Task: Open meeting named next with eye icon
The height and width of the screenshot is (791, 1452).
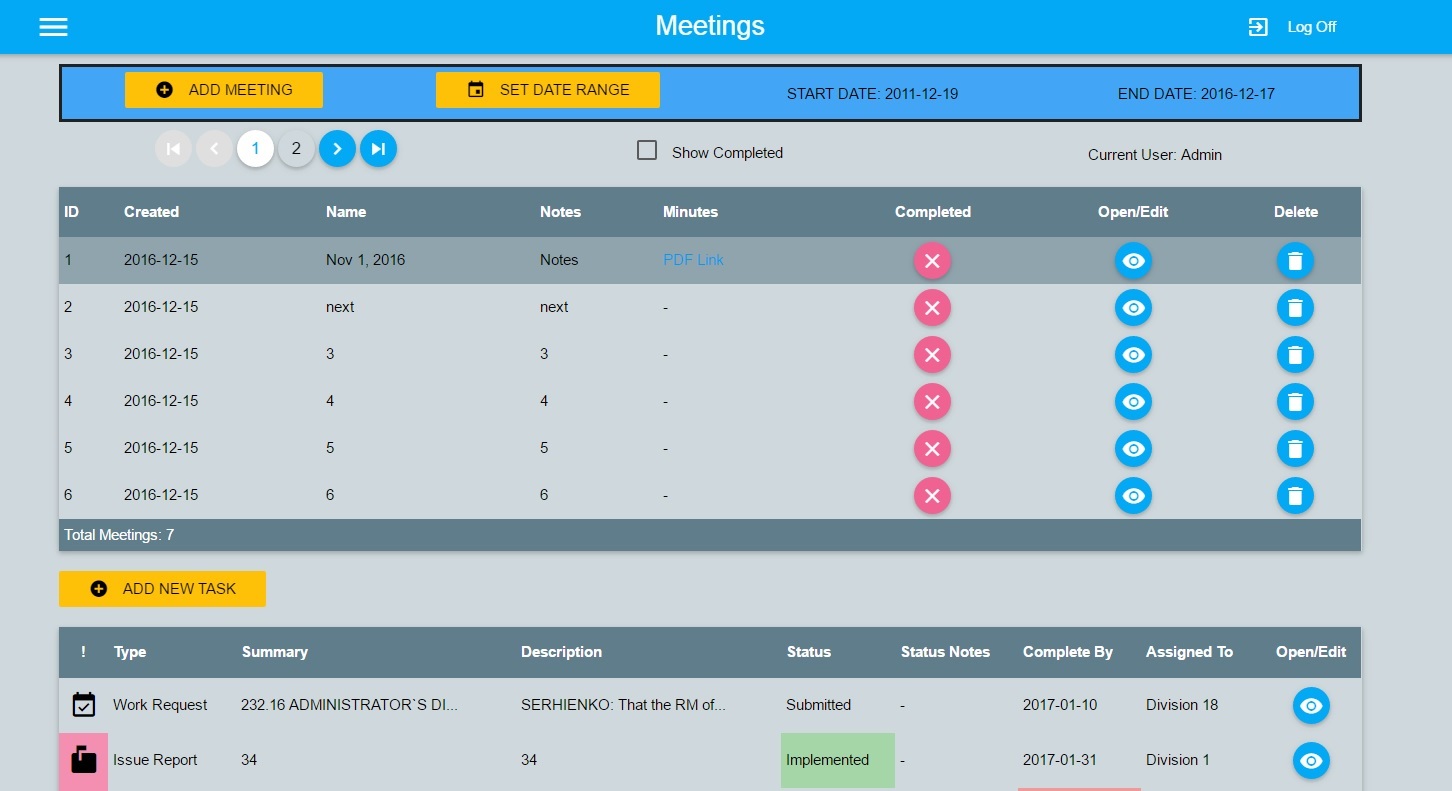Action: pos(1133,308)
